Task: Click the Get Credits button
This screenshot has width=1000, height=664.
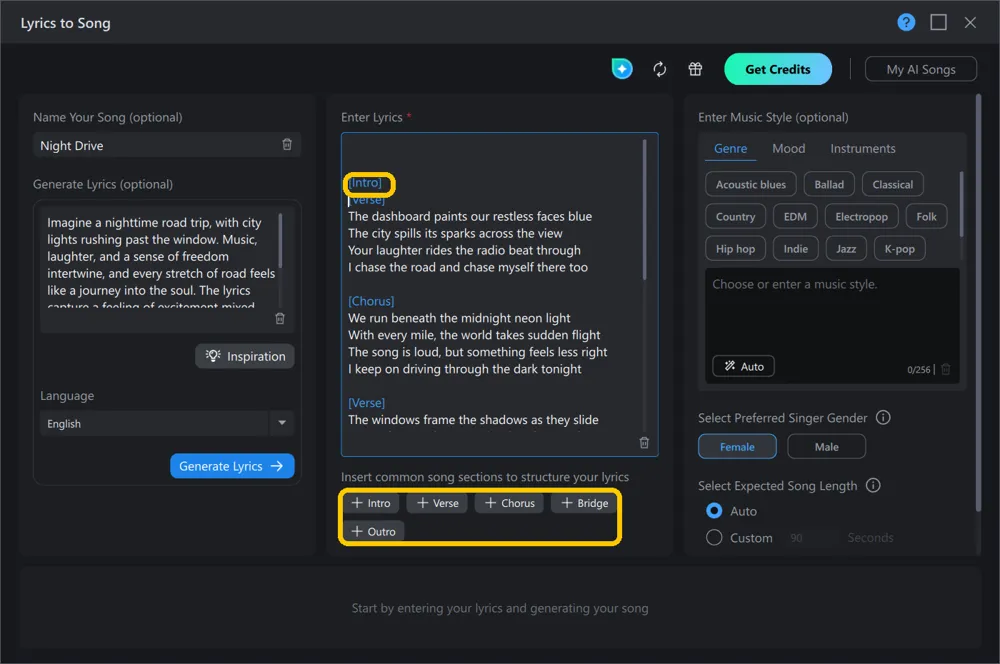Action: pyautogui.click(x=778, y=69)
